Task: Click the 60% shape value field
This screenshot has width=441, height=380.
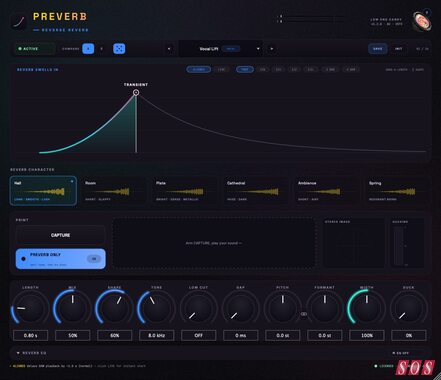Action: point(114,335)
